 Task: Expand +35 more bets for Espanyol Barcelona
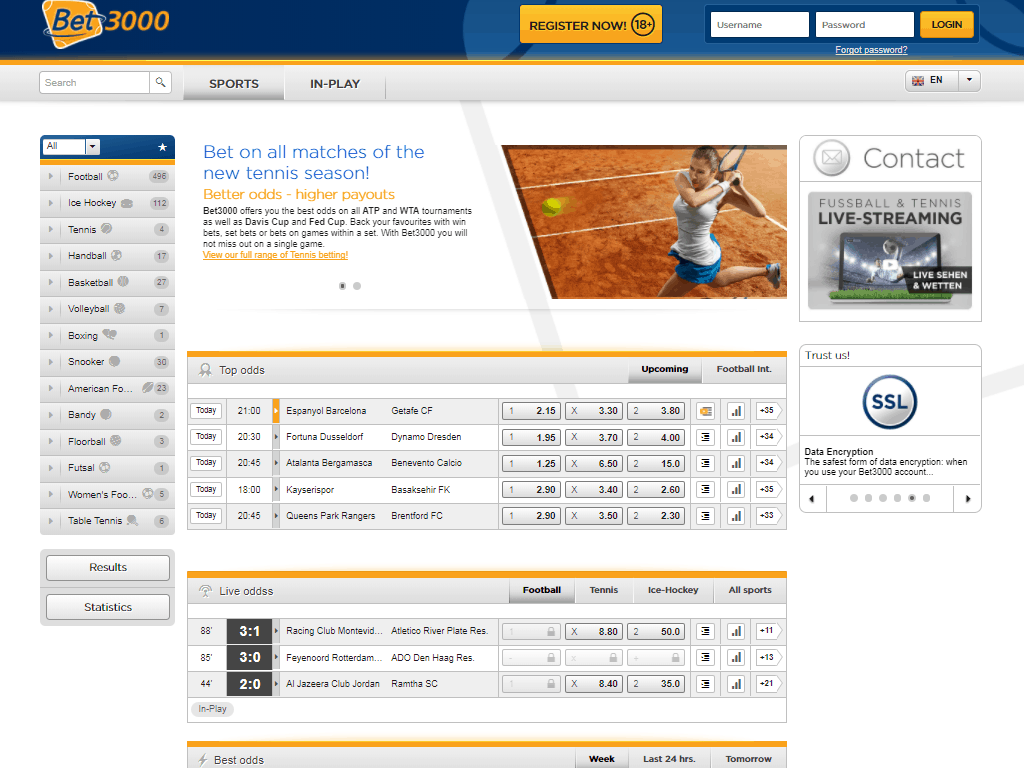pos(767,411)
